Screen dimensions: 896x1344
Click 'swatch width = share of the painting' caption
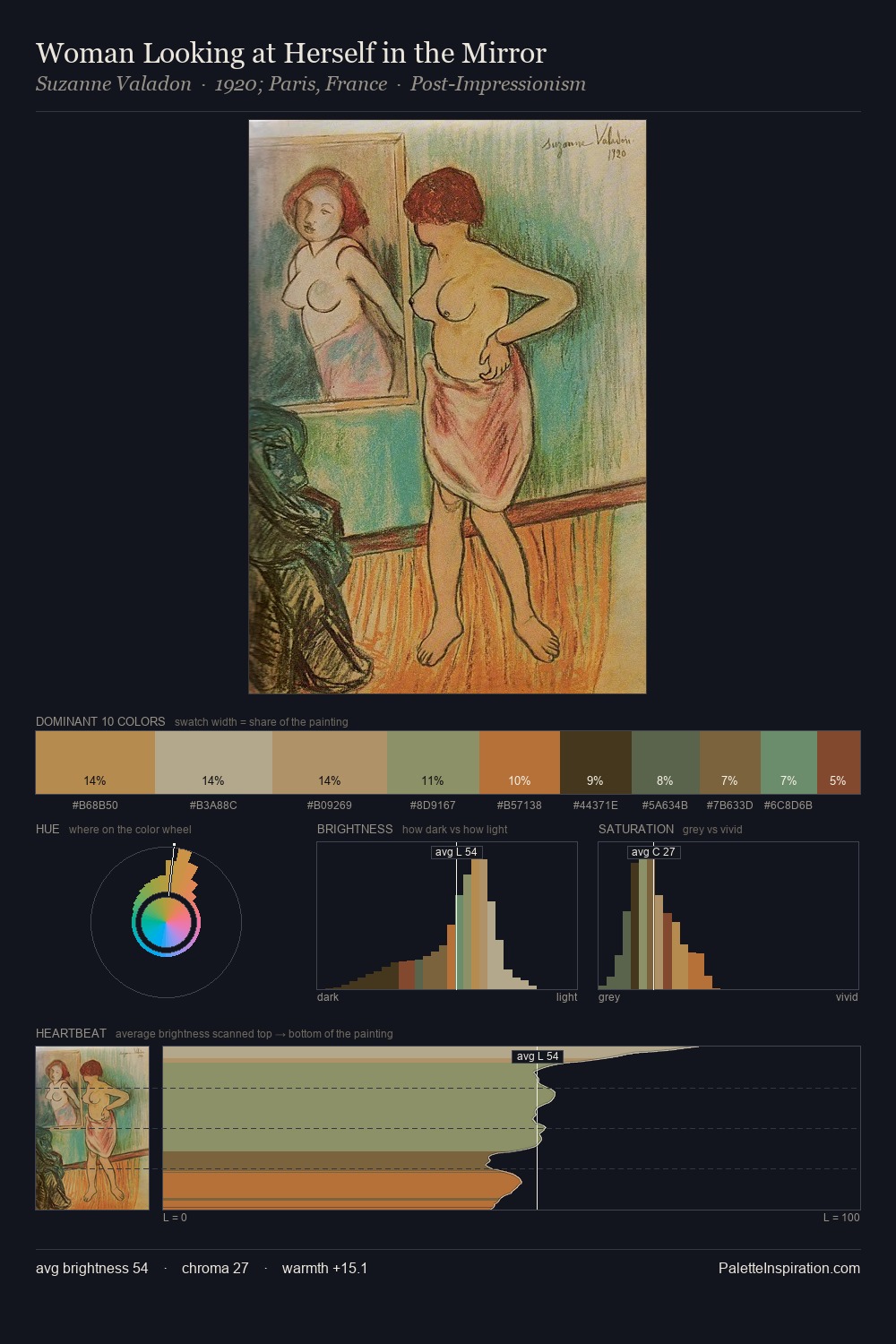pos(262,721)
